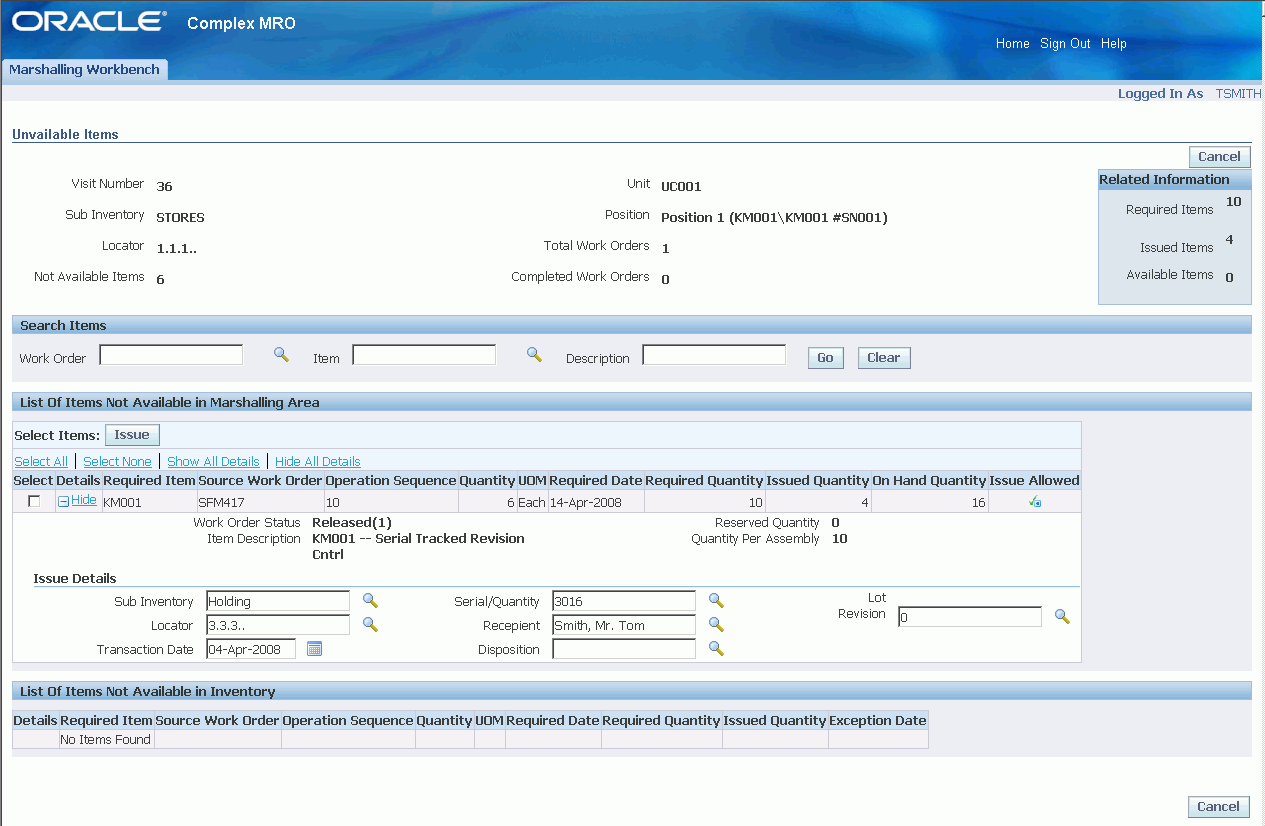Image resolution: width=1265 pixels, height=826 pixels.
Task: Open the Disposition lookup magnifier
Action: click(x=716, y=648)
